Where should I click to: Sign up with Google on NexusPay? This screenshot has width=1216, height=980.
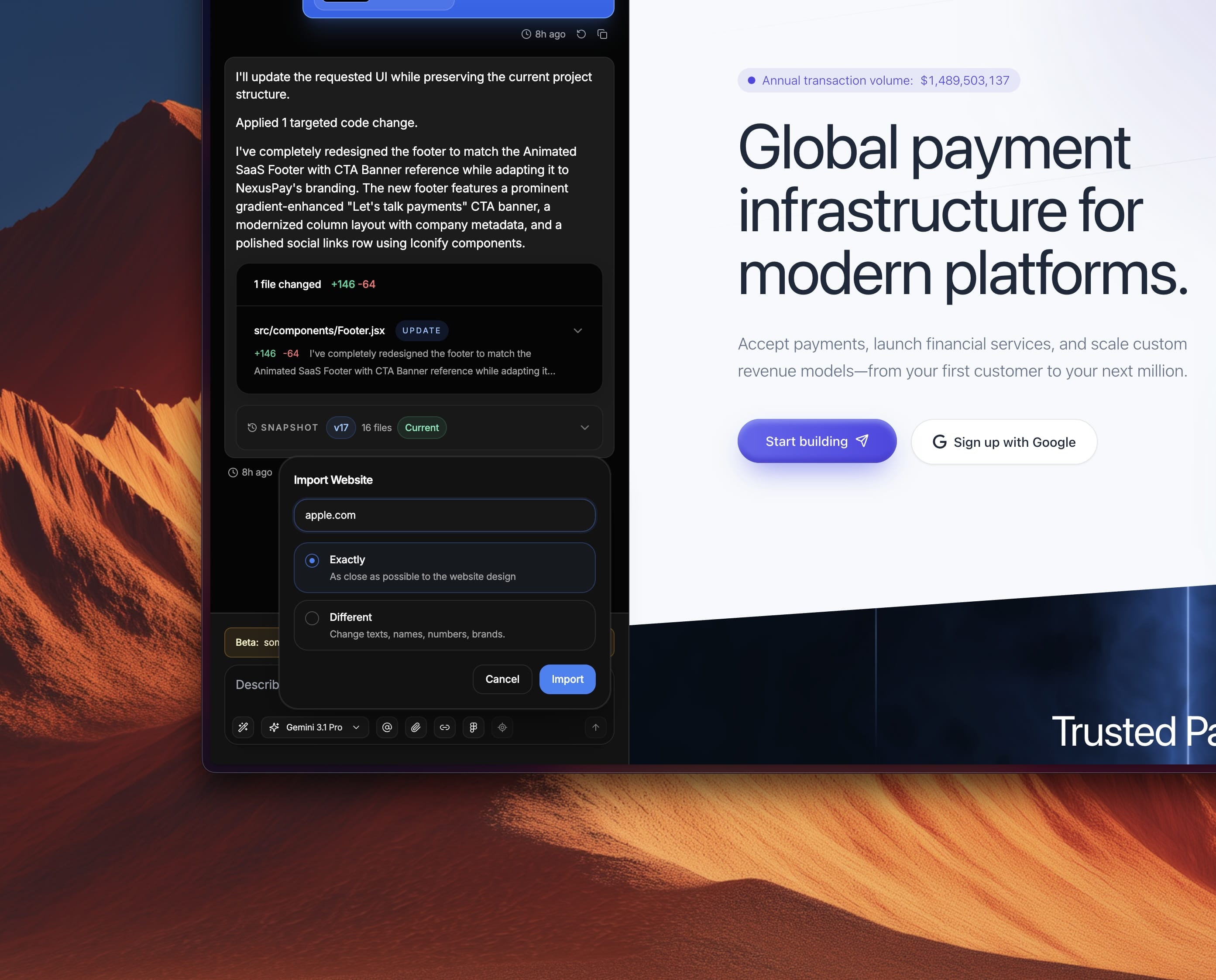1003,442
